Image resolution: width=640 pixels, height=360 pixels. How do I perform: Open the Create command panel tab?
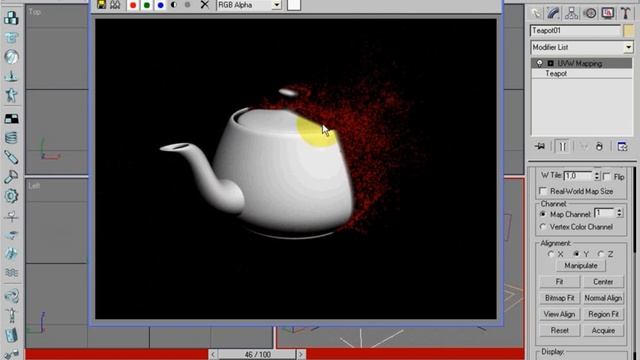[536, 13]
